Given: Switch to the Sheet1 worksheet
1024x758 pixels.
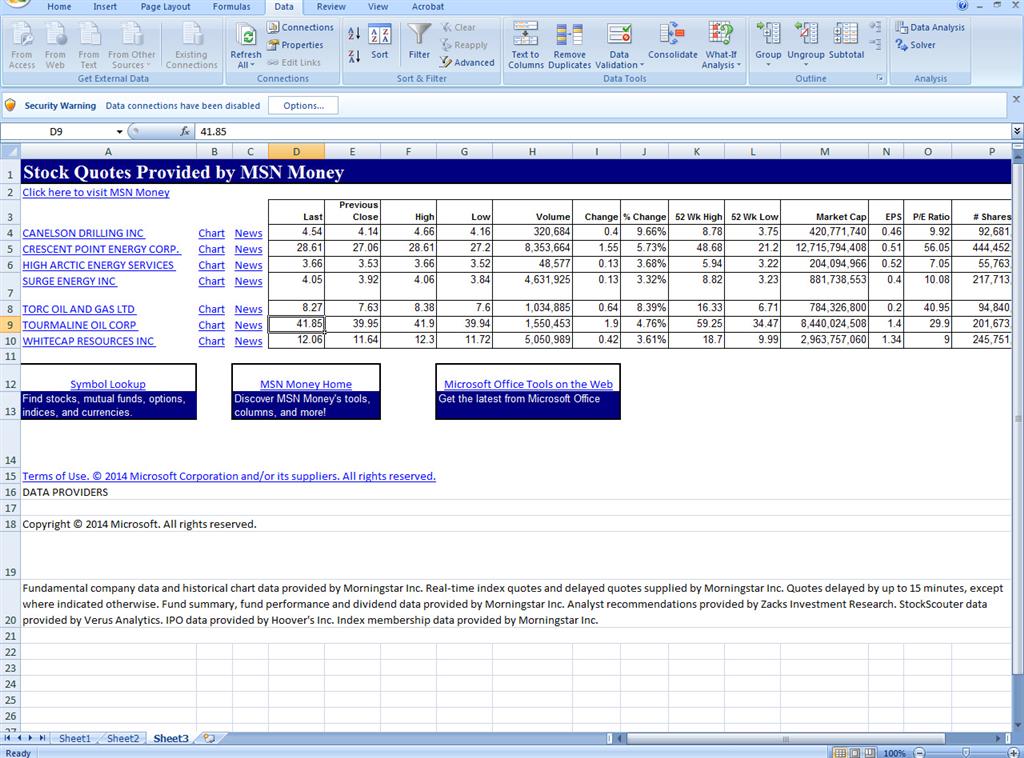Looking at the screenshot, I should click(74, 738).
